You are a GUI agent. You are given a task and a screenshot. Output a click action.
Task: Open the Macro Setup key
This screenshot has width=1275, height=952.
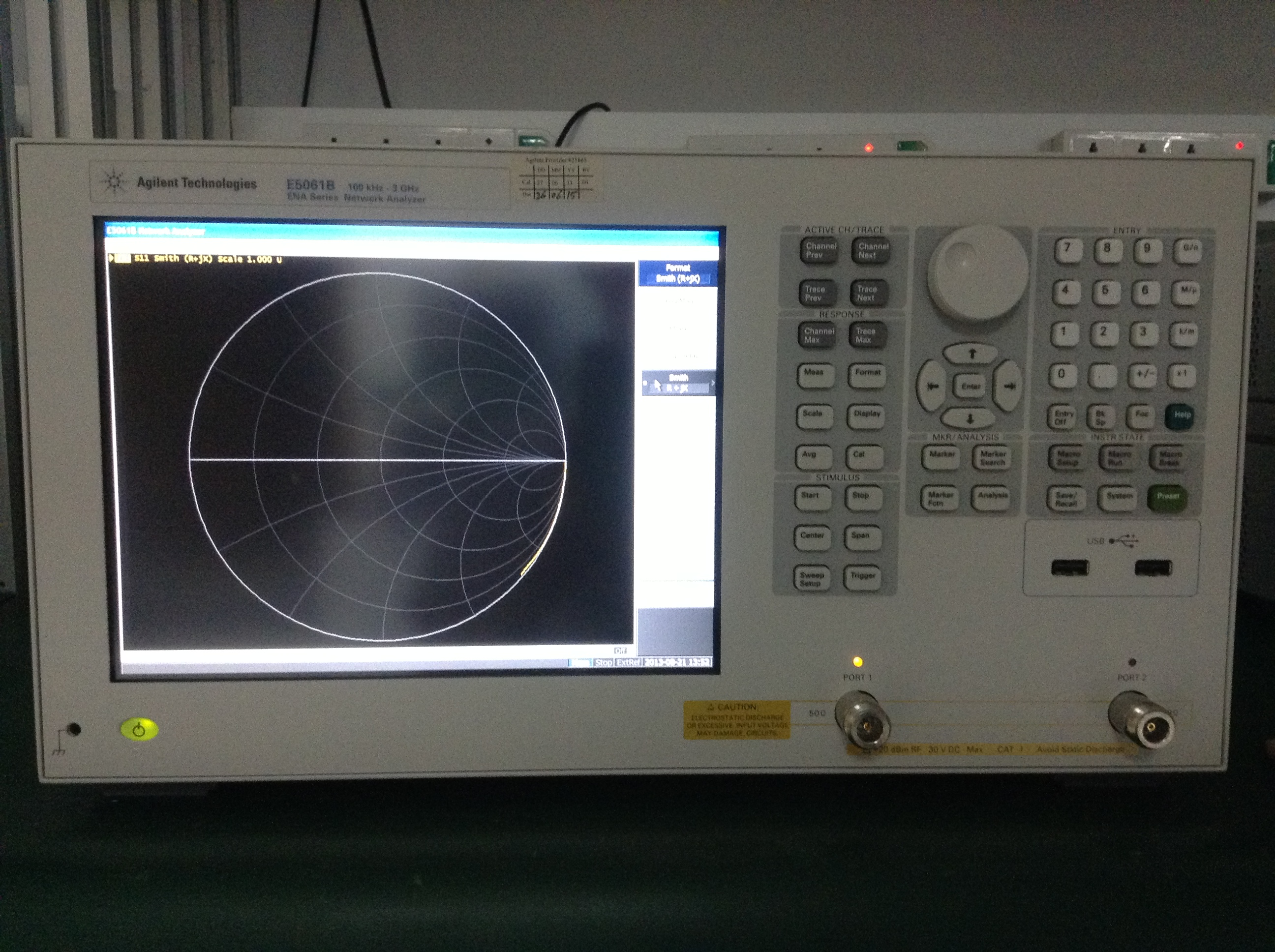click(1067, 458)
